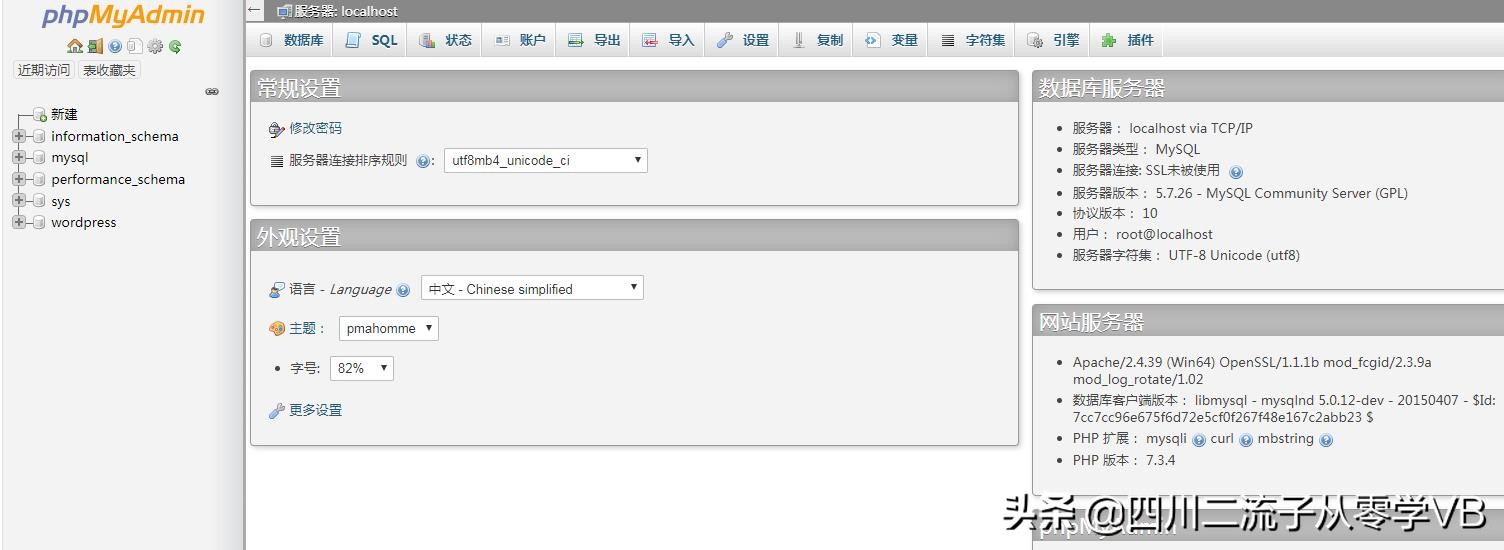Open the pmahomme theme dropdown
The height and width of the screenshot is (550, 1504).
click(389, 328)
